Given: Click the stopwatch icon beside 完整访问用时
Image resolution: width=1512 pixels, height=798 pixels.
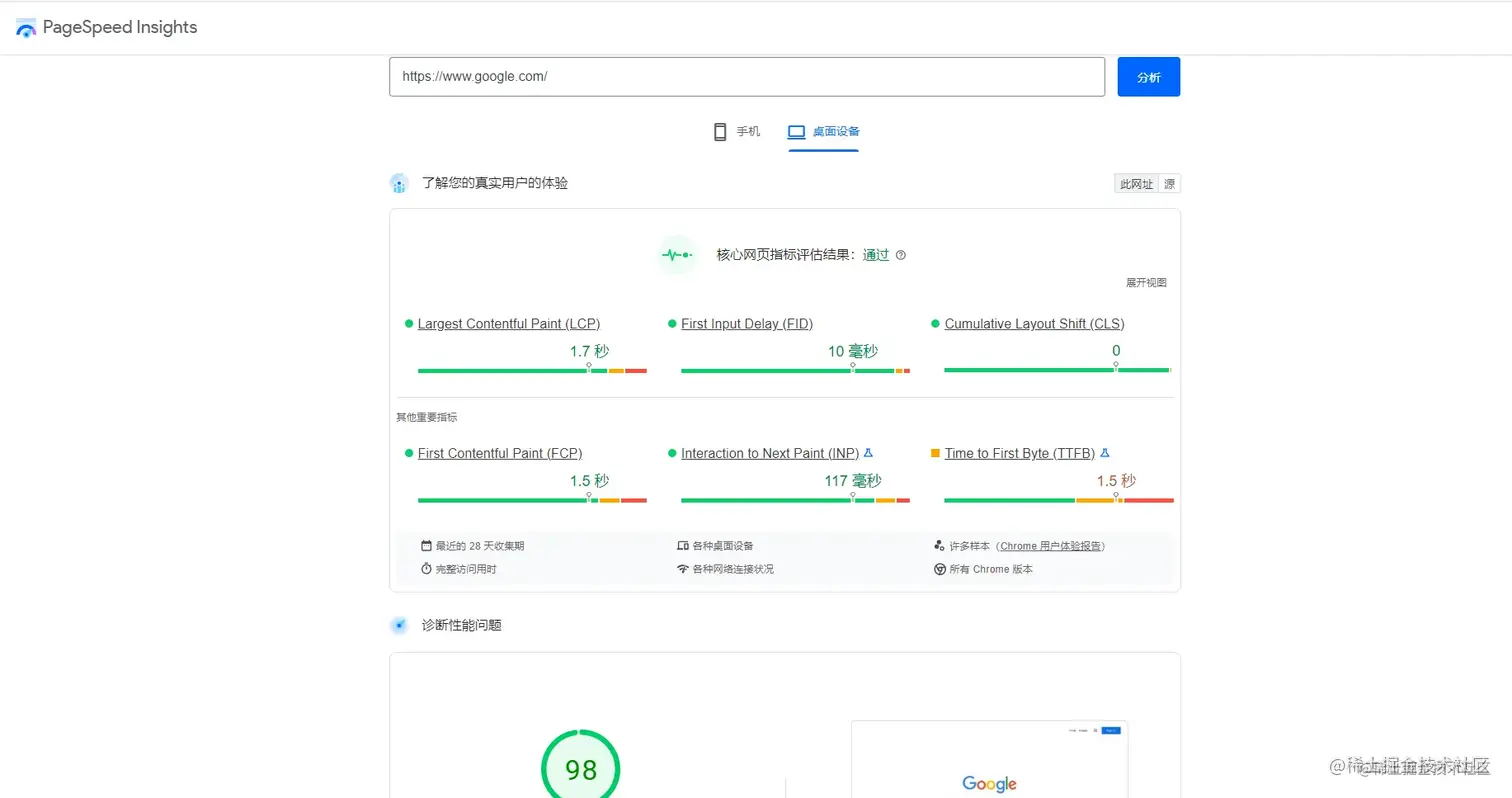Looking at the screenshot, I should [426, 569].
